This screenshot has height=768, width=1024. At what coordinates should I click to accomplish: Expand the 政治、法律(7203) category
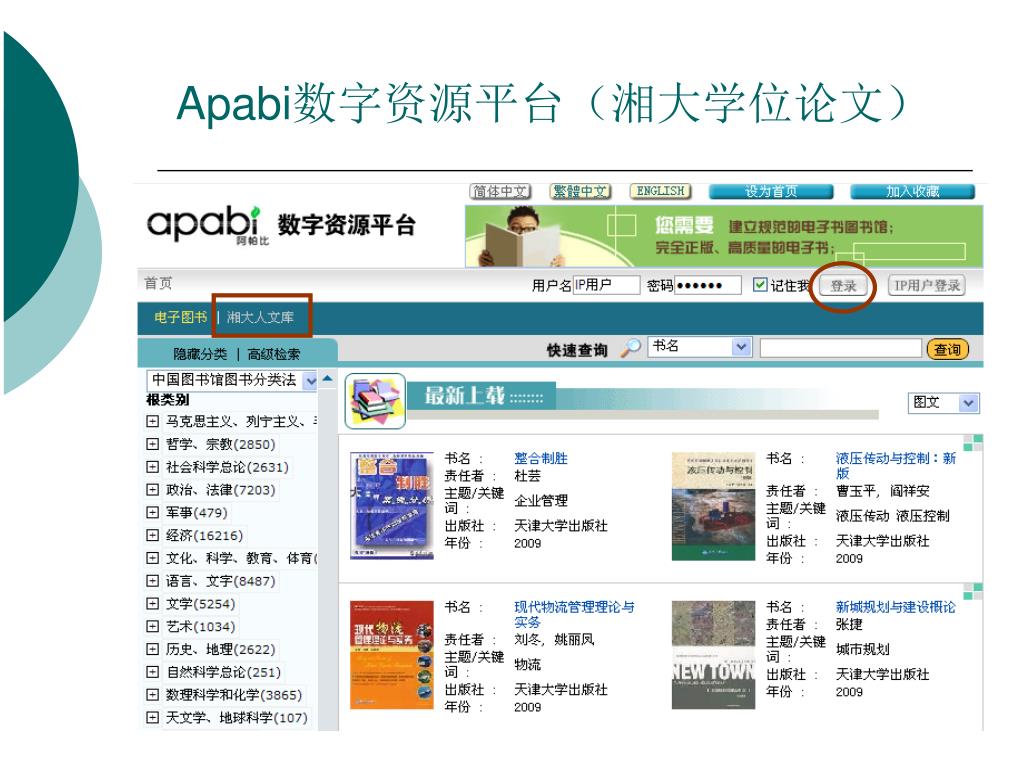(152, 490)
